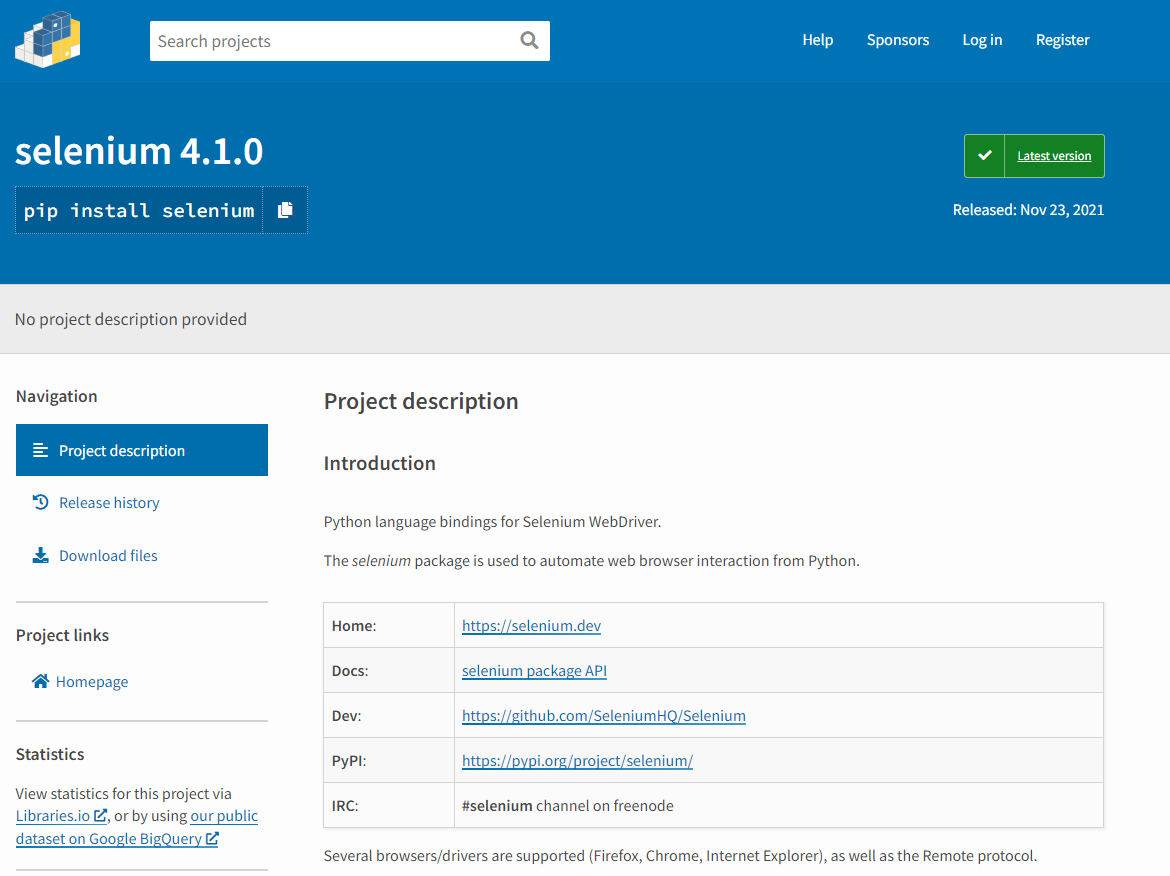Click the IRC: table cell
Viewport: 1170px width, 876px height.
point(389,806)
